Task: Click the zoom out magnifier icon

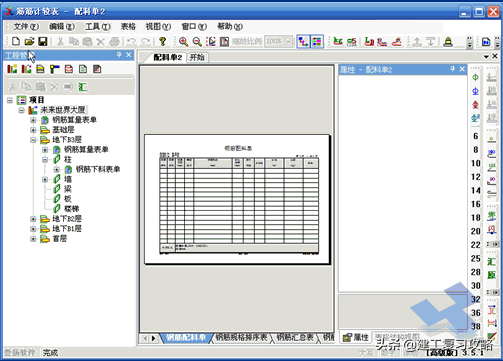Action: 197,41
